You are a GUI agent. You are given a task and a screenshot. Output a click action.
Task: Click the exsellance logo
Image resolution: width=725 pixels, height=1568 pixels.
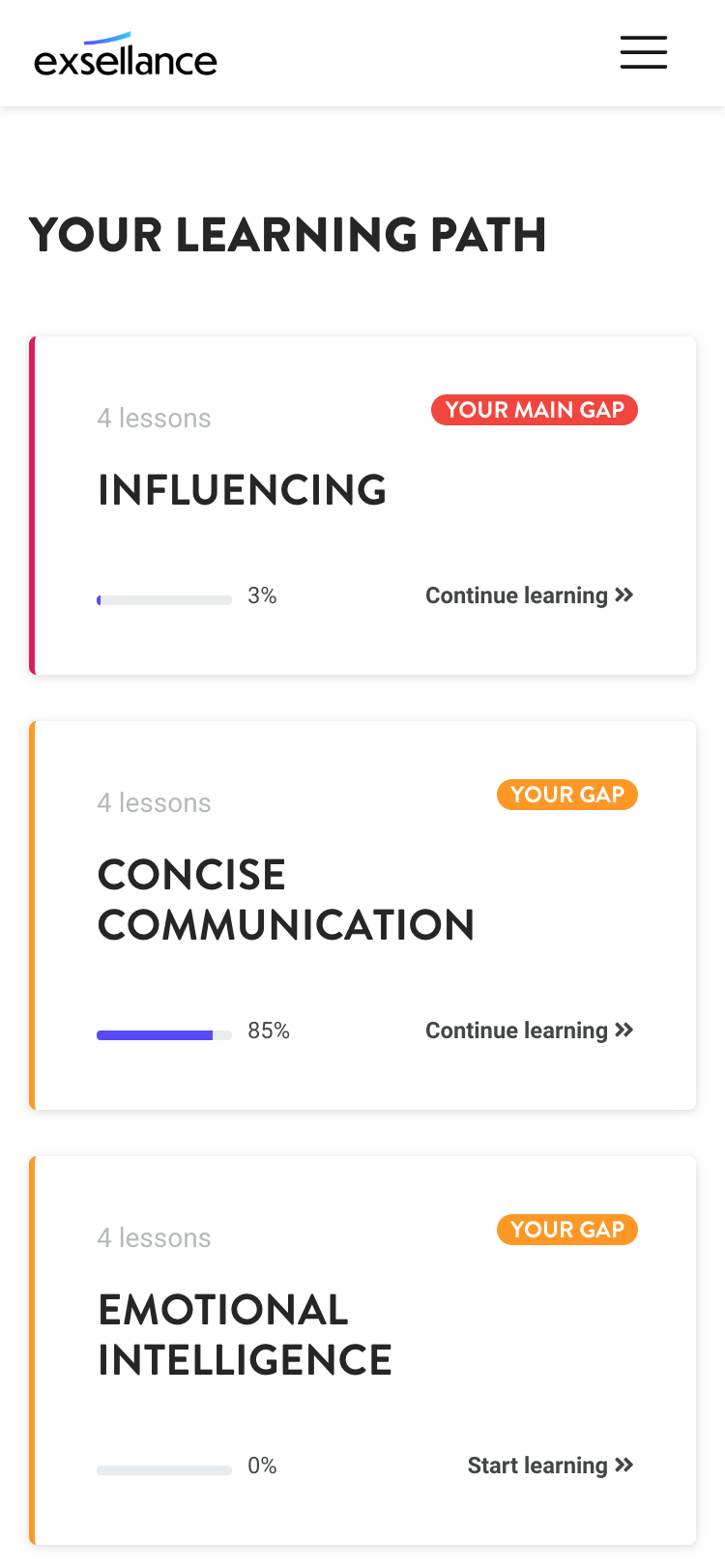click(126, 55)
